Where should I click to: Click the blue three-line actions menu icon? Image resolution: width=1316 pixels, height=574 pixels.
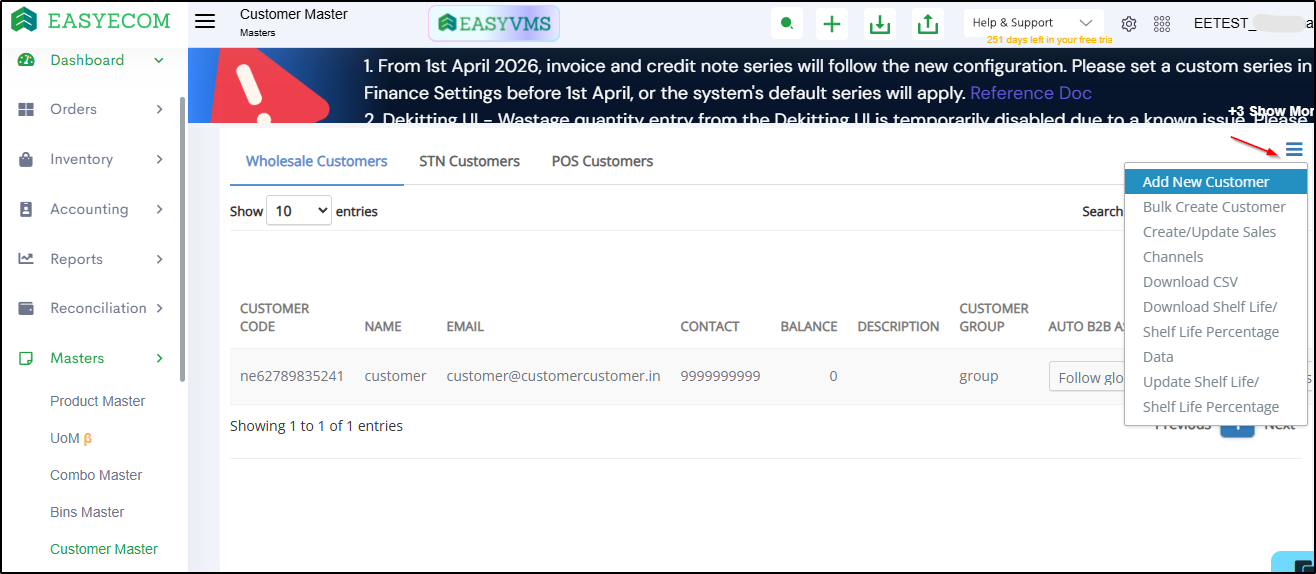click(x=1294, y=150)
